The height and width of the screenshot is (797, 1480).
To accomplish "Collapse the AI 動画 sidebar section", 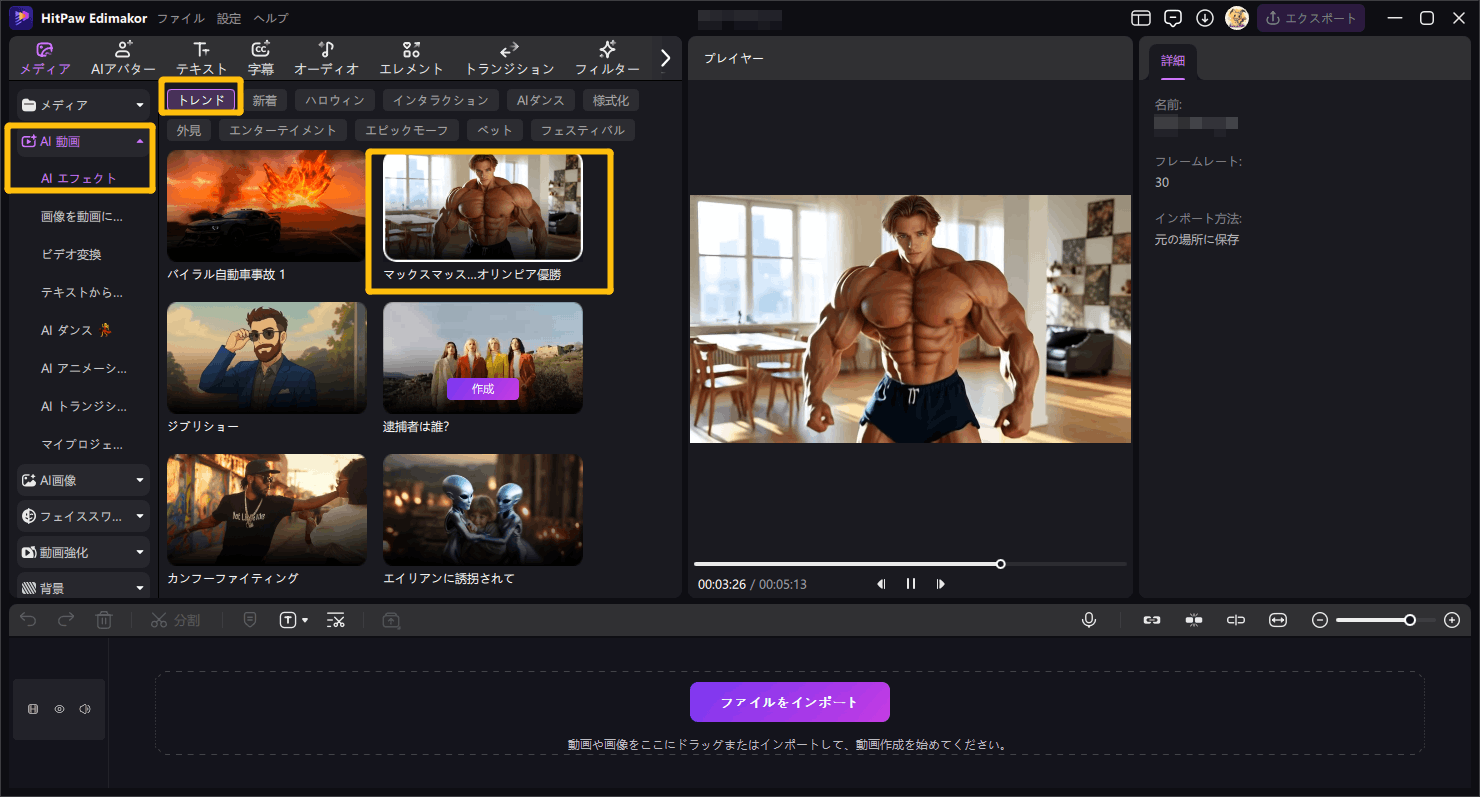I will coord(139,142).
